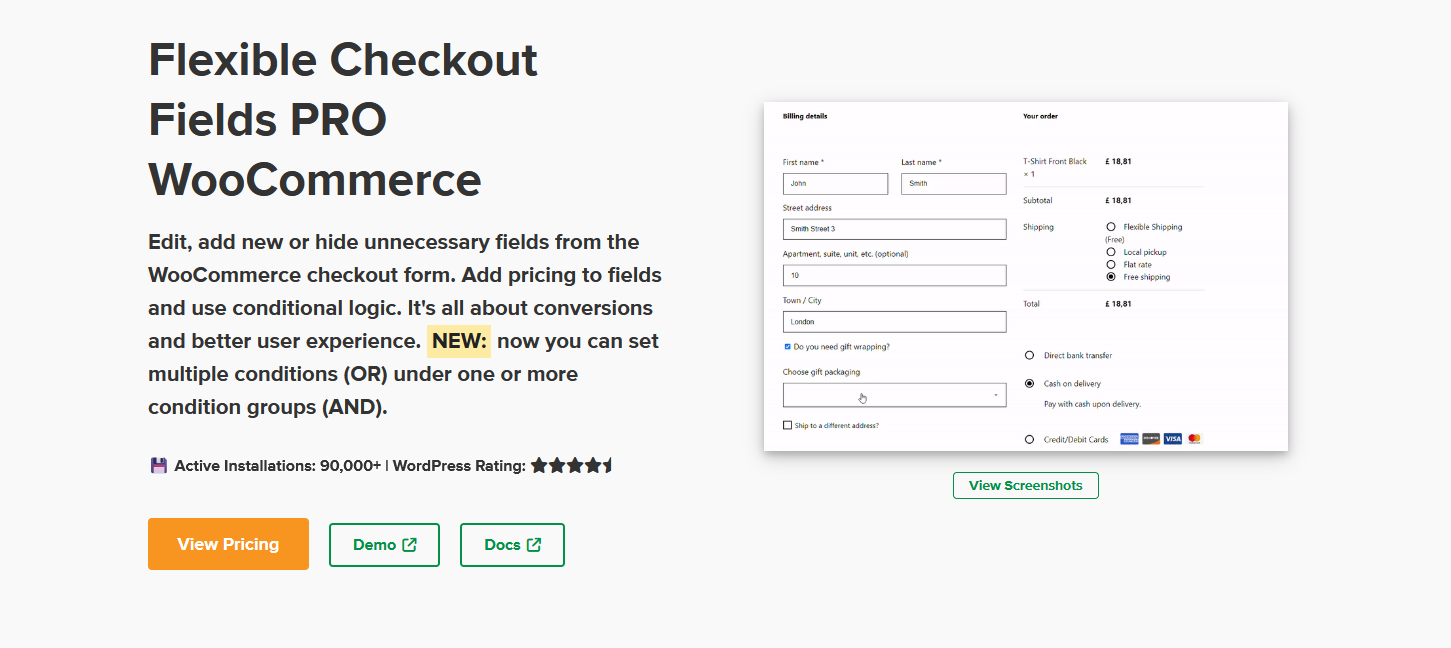Click the 'Billing details' heading in preview
Screen dimensions: 1451x648
click(x=805, y=116)
